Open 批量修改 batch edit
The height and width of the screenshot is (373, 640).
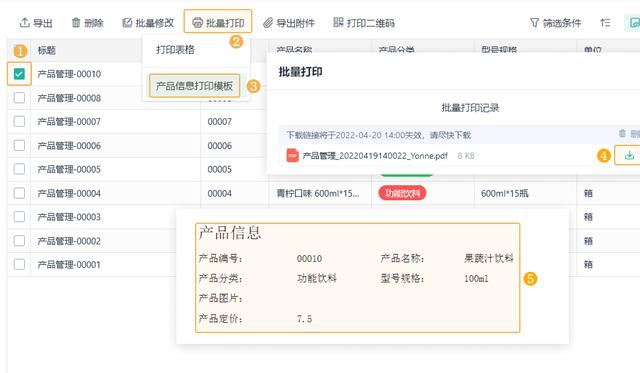click(x=148, y=23)
